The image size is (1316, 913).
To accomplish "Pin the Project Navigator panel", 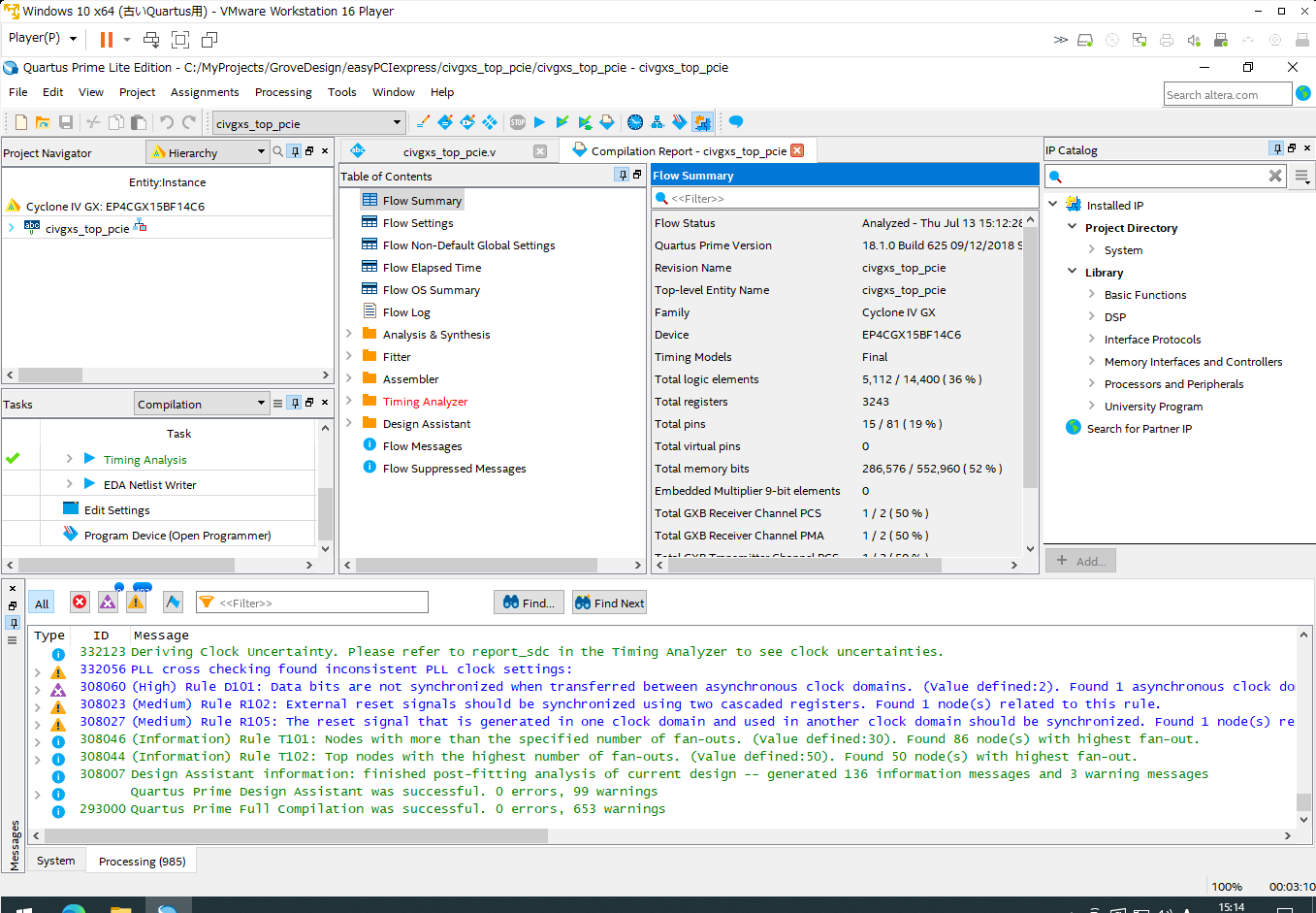I will pos(295,151).
